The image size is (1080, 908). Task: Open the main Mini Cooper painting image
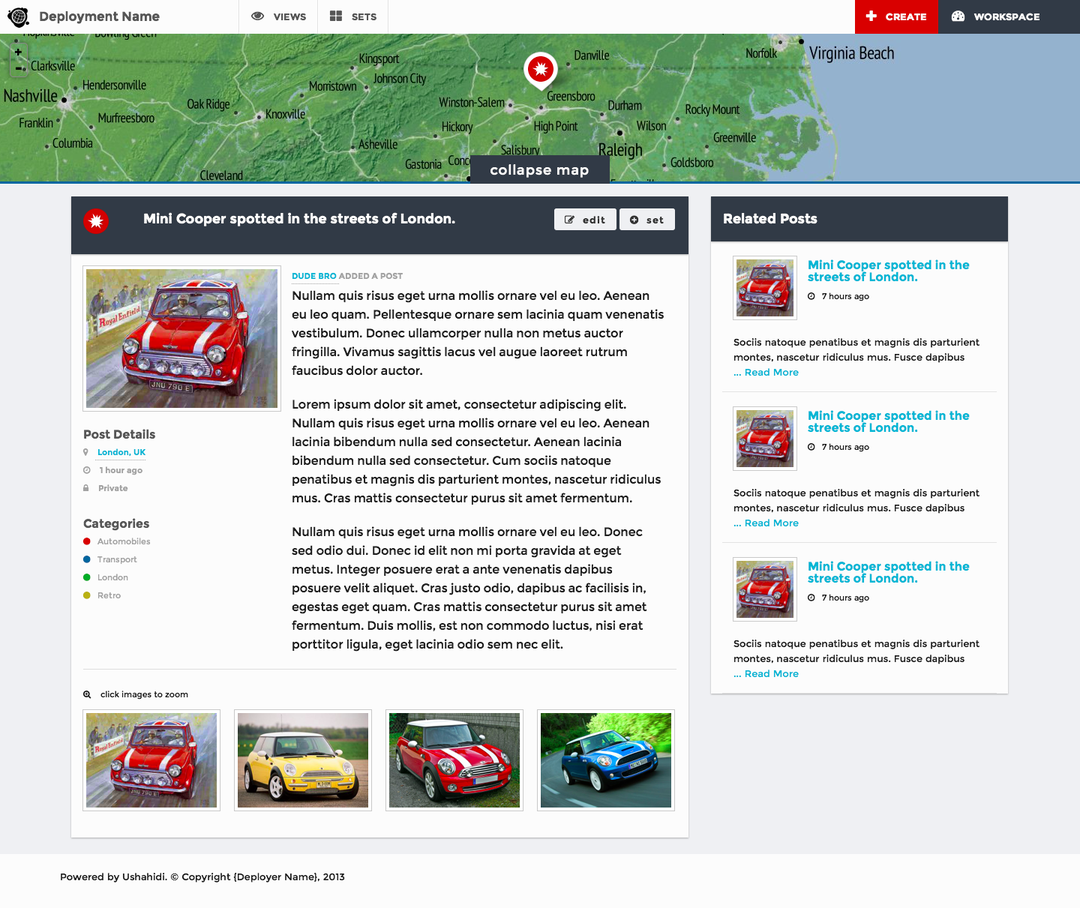(x=182, y=338)
